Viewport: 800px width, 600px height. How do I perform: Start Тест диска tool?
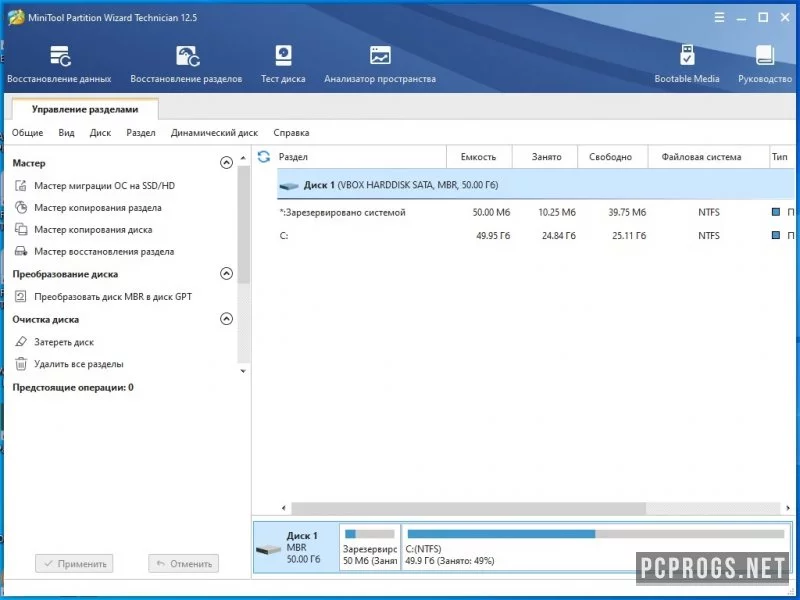click(x=283, y=64)
